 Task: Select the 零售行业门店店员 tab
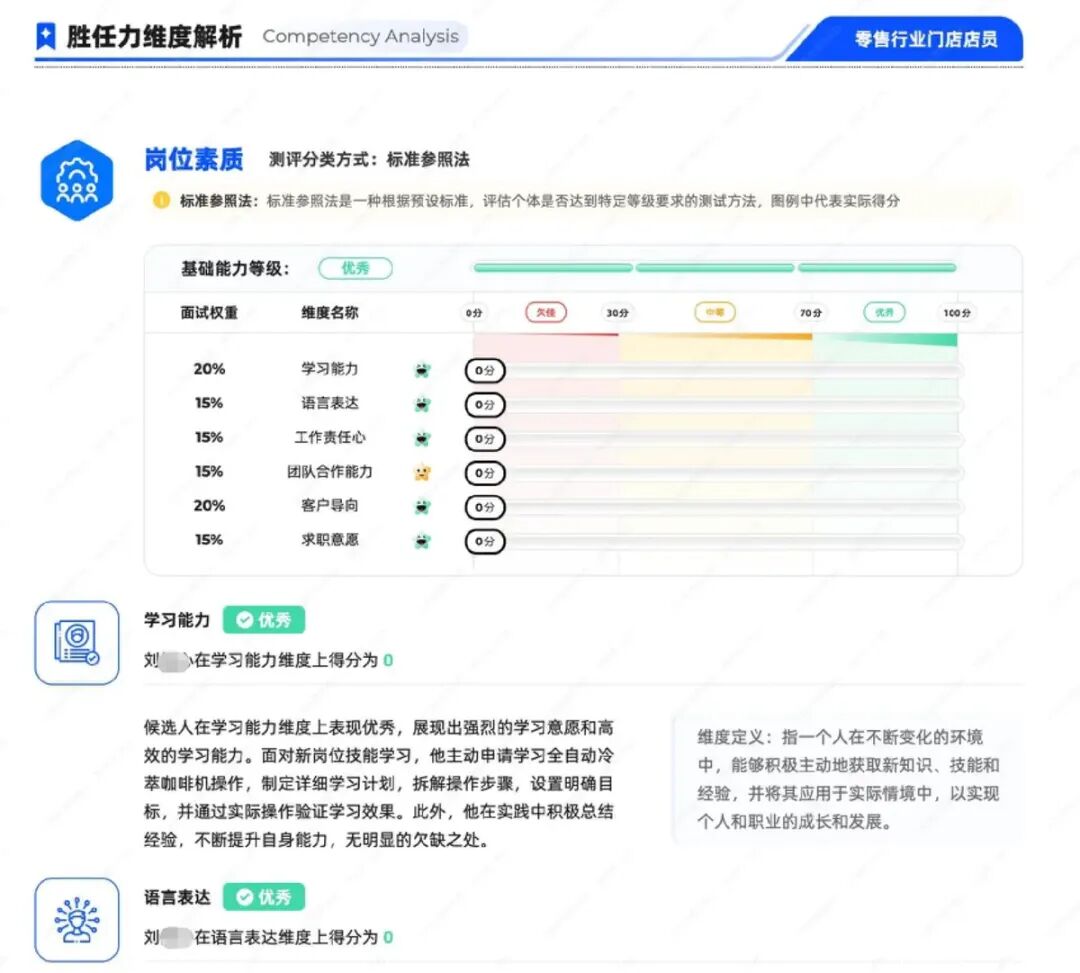click(924, 40)
